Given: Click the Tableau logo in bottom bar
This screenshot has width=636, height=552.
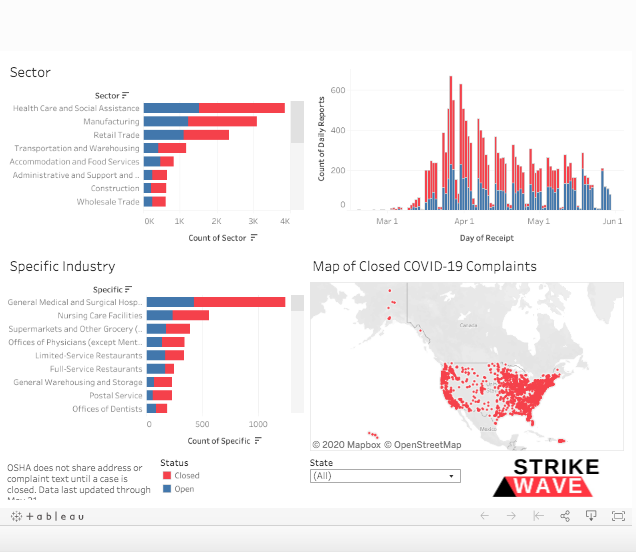Looking at the screenshot, I should pyautogui.click(x=47, y=516).
